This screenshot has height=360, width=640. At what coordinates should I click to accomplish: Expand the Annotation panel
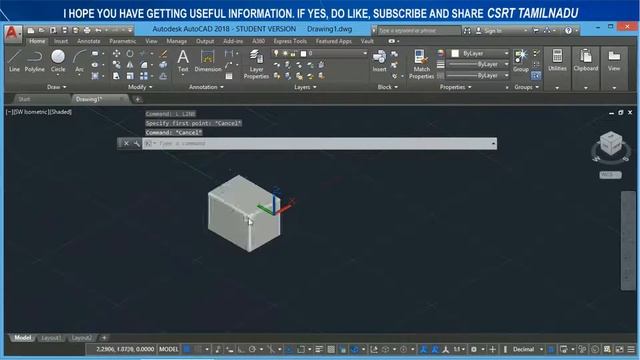(206, 87)
